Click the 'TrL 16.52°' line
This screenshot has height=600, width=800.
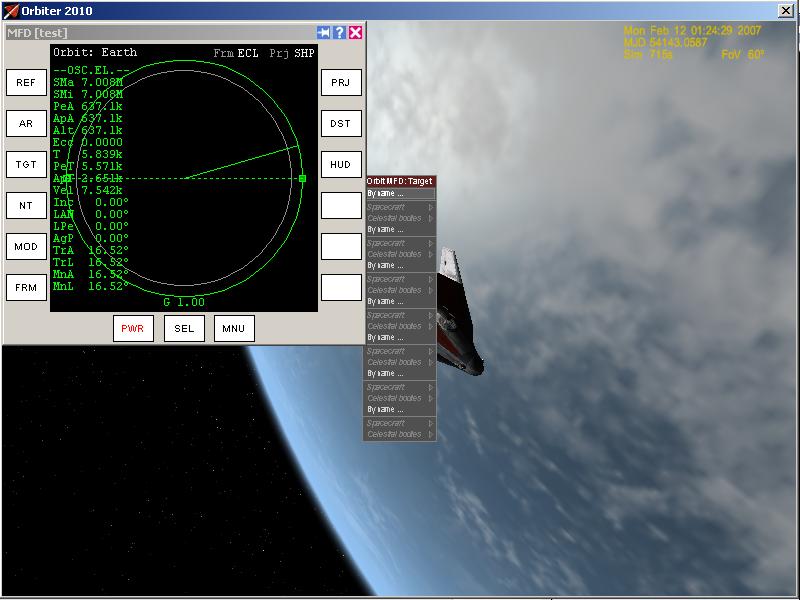pos(91,262)
